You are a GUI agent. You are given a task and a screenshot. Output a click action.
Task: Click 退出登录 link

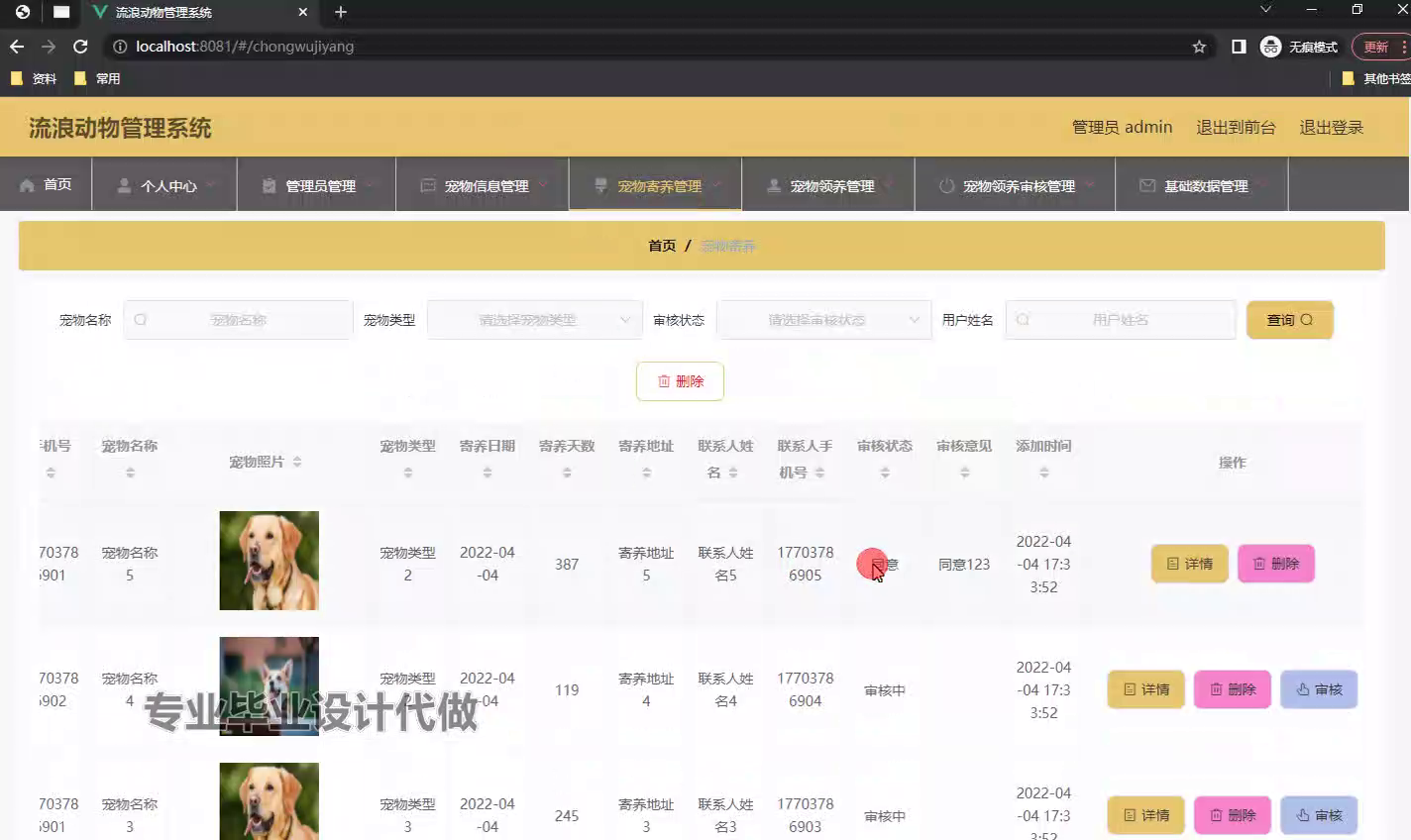pyautogui.click(x=1331, y=127)
